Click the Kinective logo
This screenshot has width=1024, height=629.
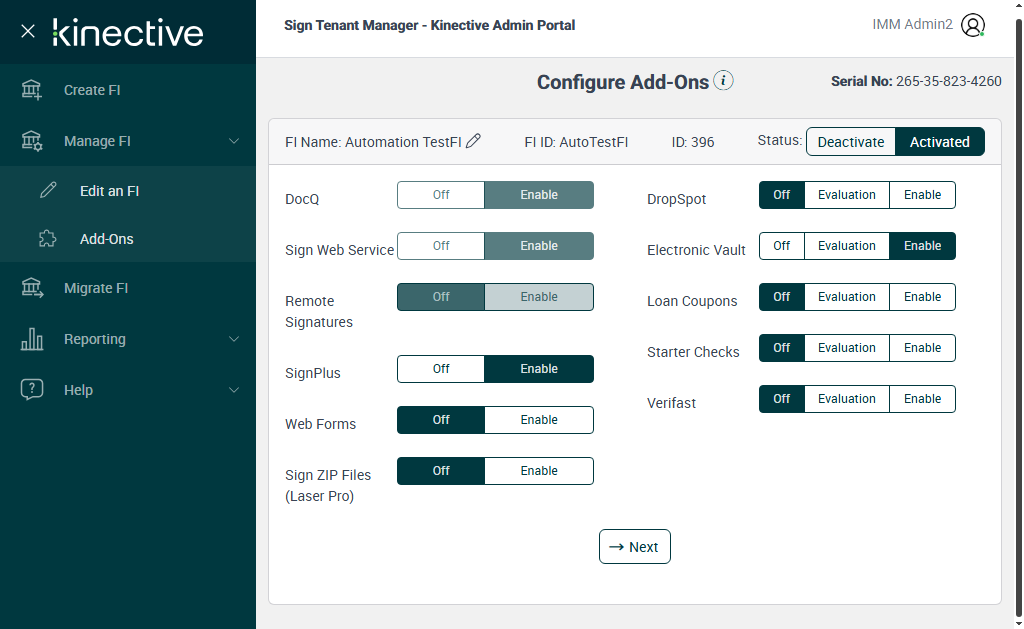tap(128, 33)
